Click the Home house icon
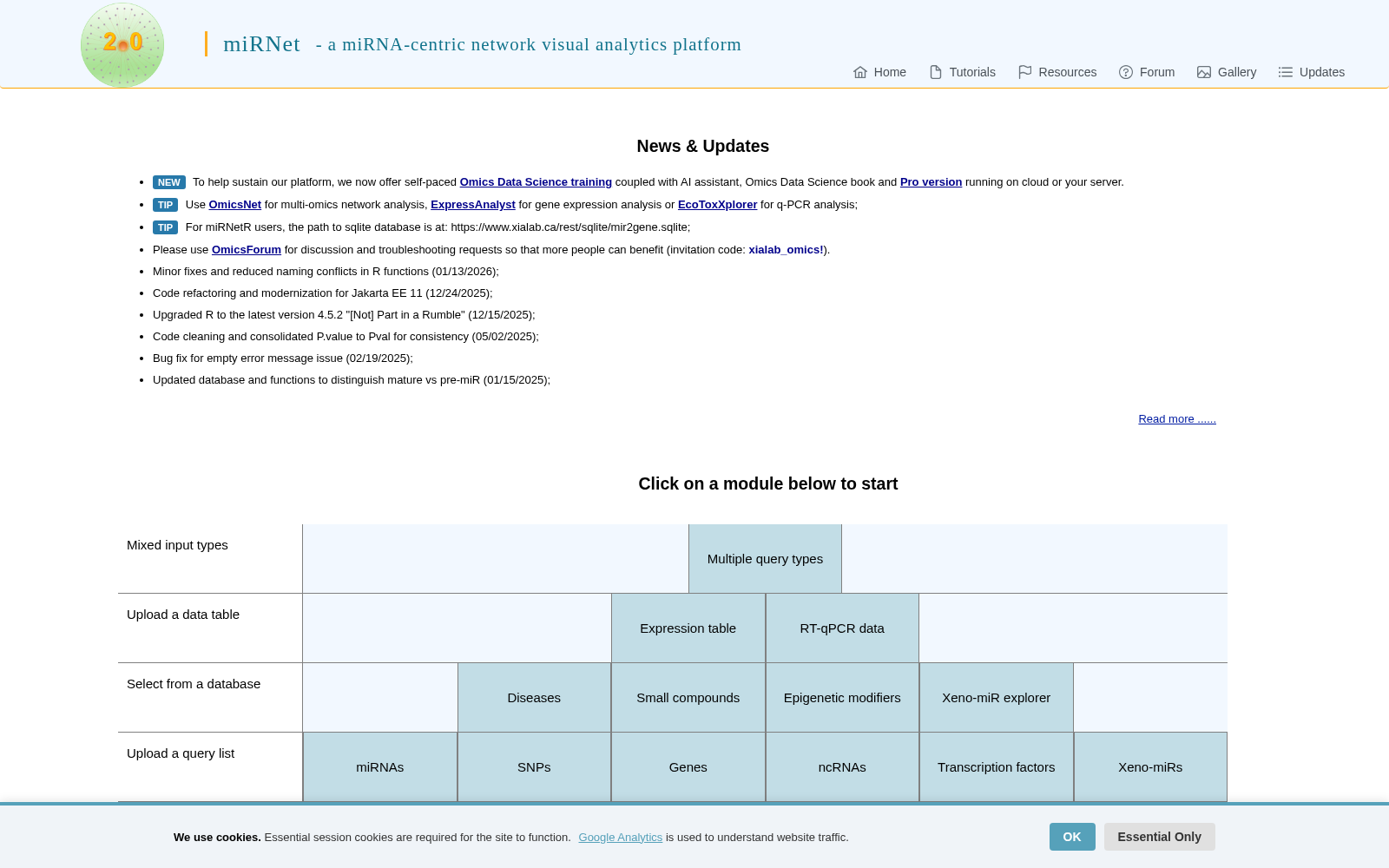 pyautogui.click(x=860, y=72)
